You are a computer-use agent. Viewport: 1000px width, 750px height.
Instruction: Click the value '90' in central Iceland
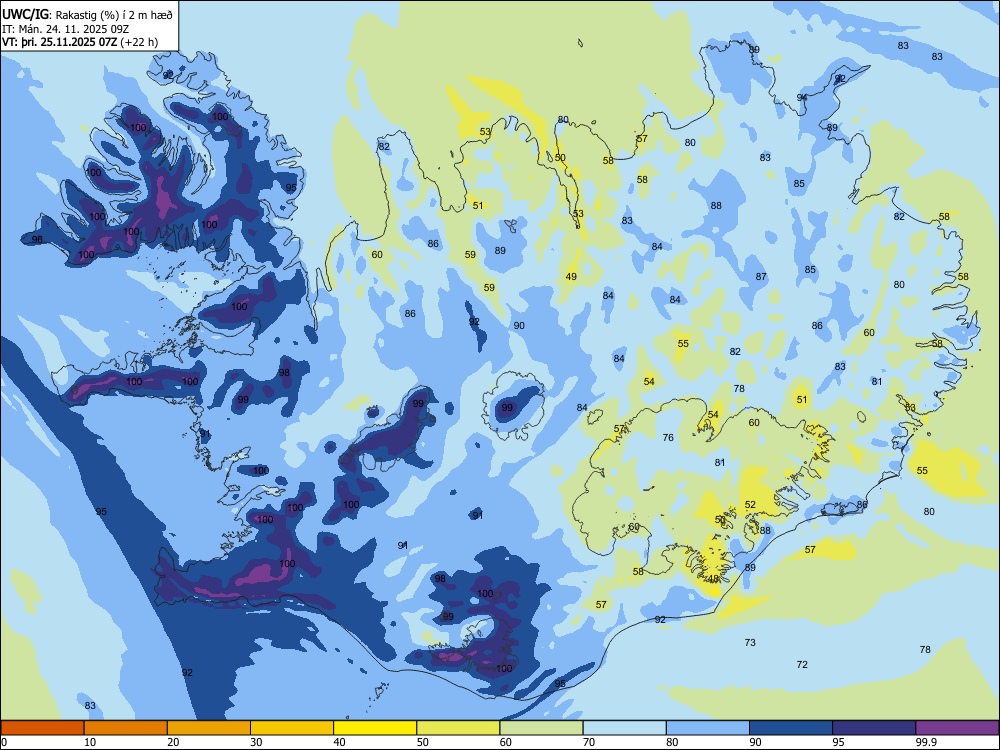519,325
